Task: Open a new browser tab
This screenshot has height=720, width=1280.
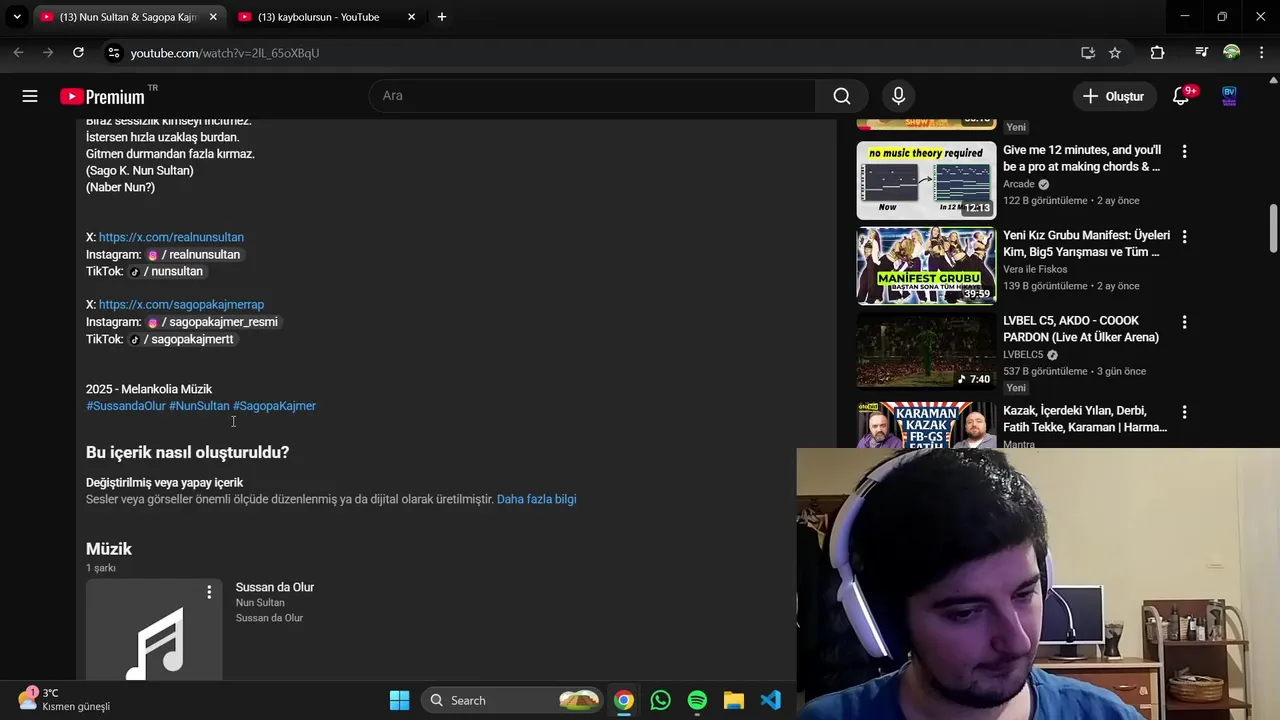Action: click(x=442, y=17)
